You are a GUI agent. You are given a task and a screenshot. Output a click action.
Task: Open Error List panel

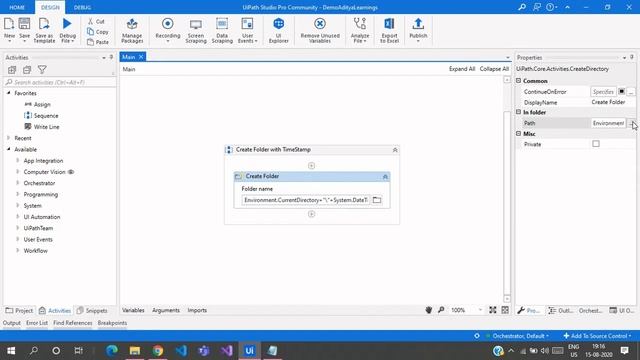pyautogui.click(x=37, y=323)
